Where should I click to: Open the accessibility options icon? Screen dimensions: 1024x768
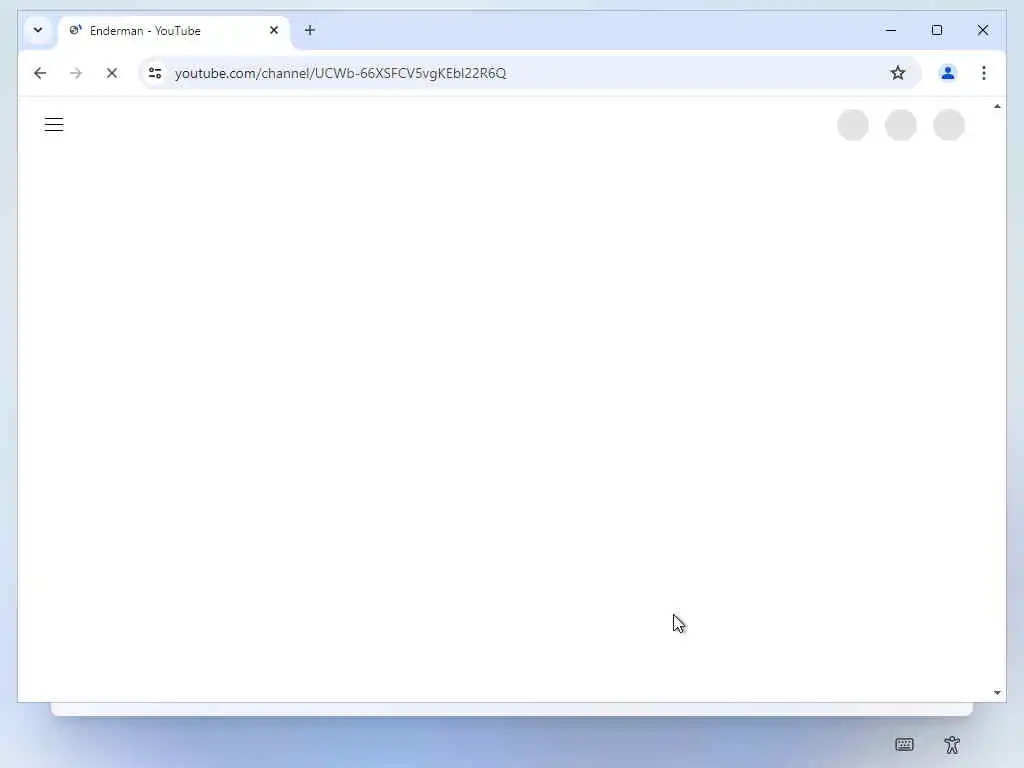pos(952,744)
